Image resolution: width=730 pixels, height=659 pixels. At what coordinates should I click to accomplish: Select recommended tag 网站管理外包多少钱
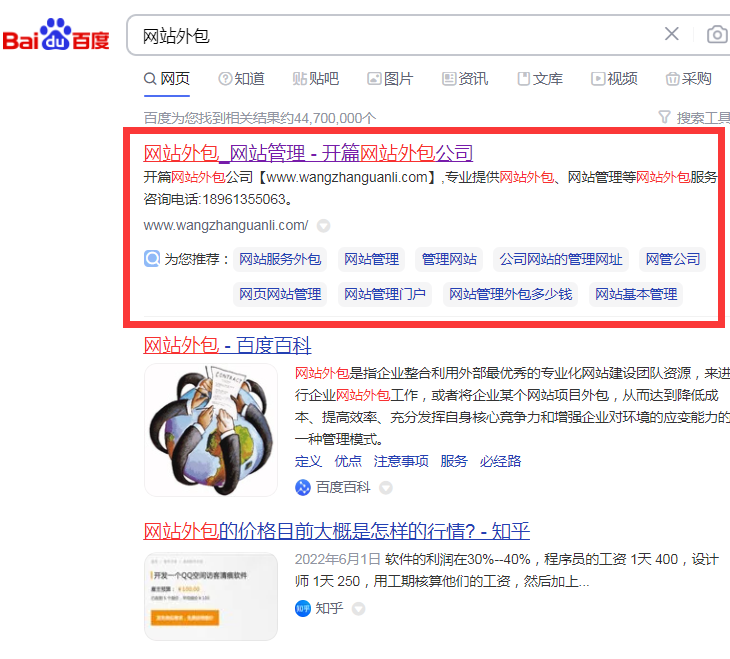click(510, 294)
